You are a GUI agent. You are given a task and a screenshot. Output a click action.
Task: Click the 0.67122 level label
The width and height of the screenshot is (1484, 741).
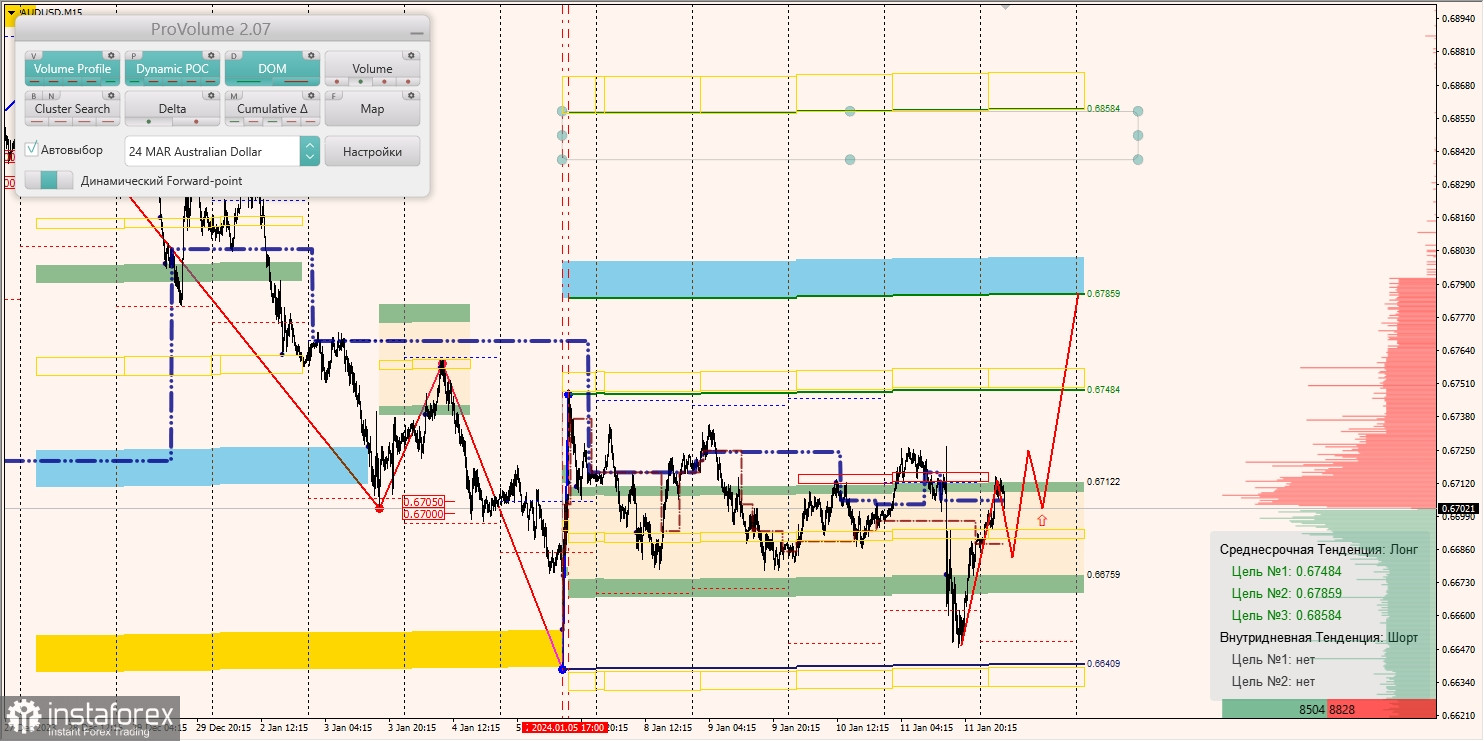click(1103, 481)
